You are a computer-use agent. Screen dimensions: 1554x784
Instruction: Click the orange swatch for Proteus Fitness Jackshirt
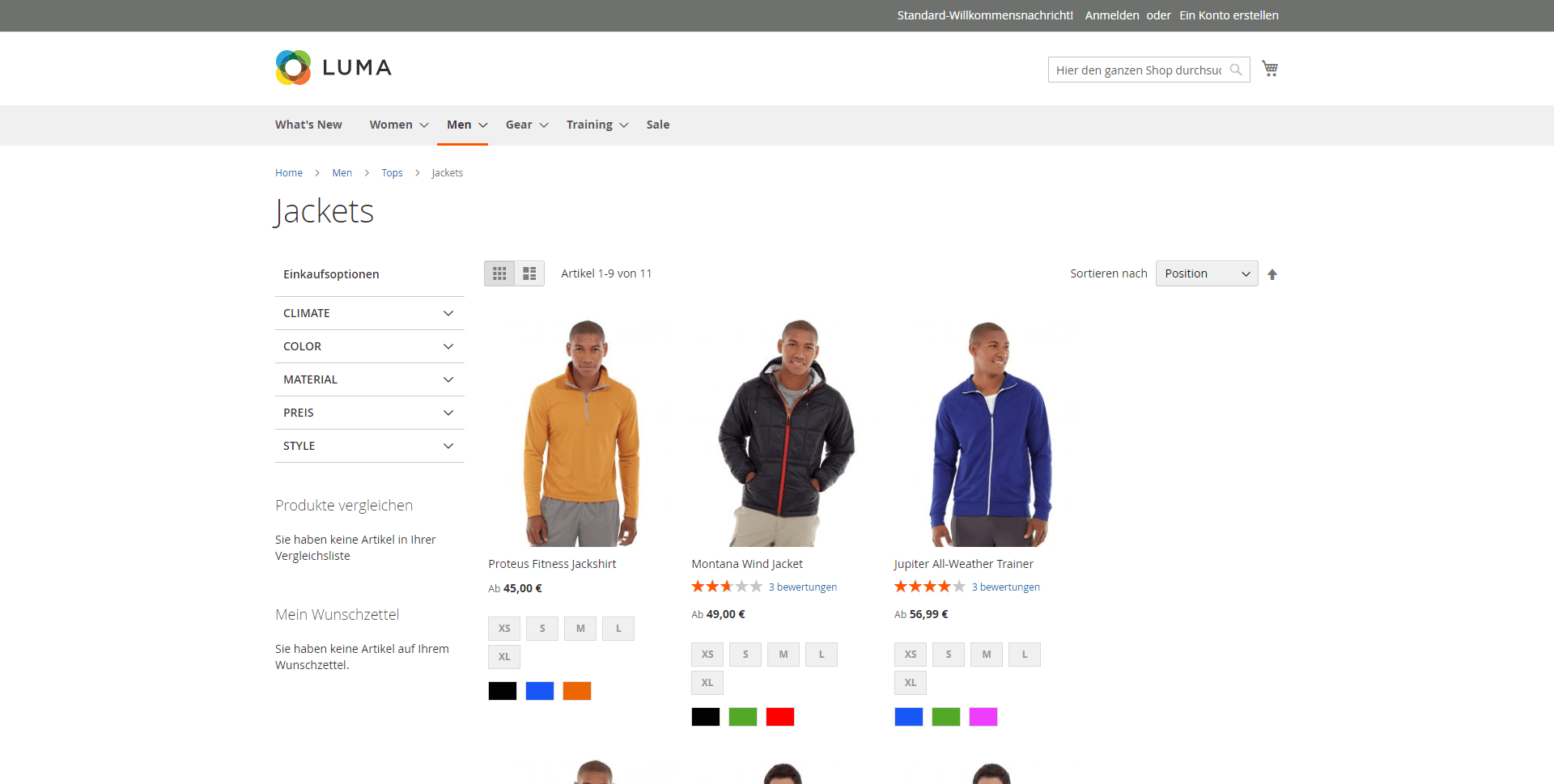point(577,690)
